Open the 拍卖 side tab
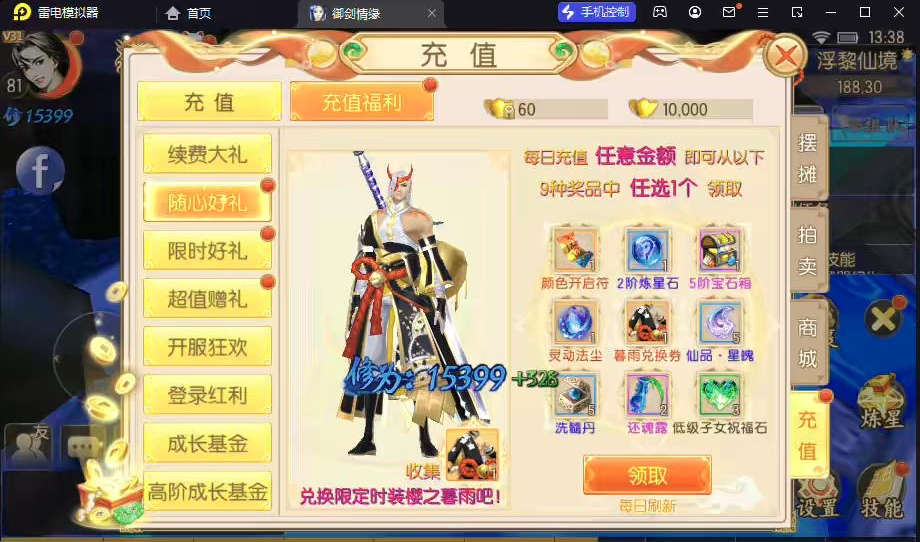 click(x=808, y=250)
